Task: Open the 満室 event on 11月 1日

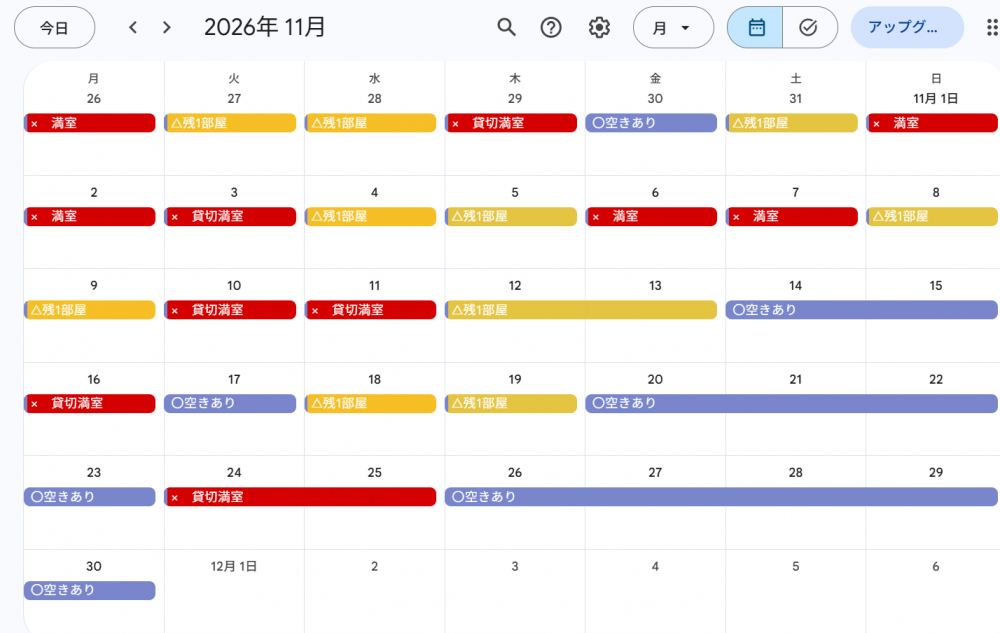Action: coord(932,123)
